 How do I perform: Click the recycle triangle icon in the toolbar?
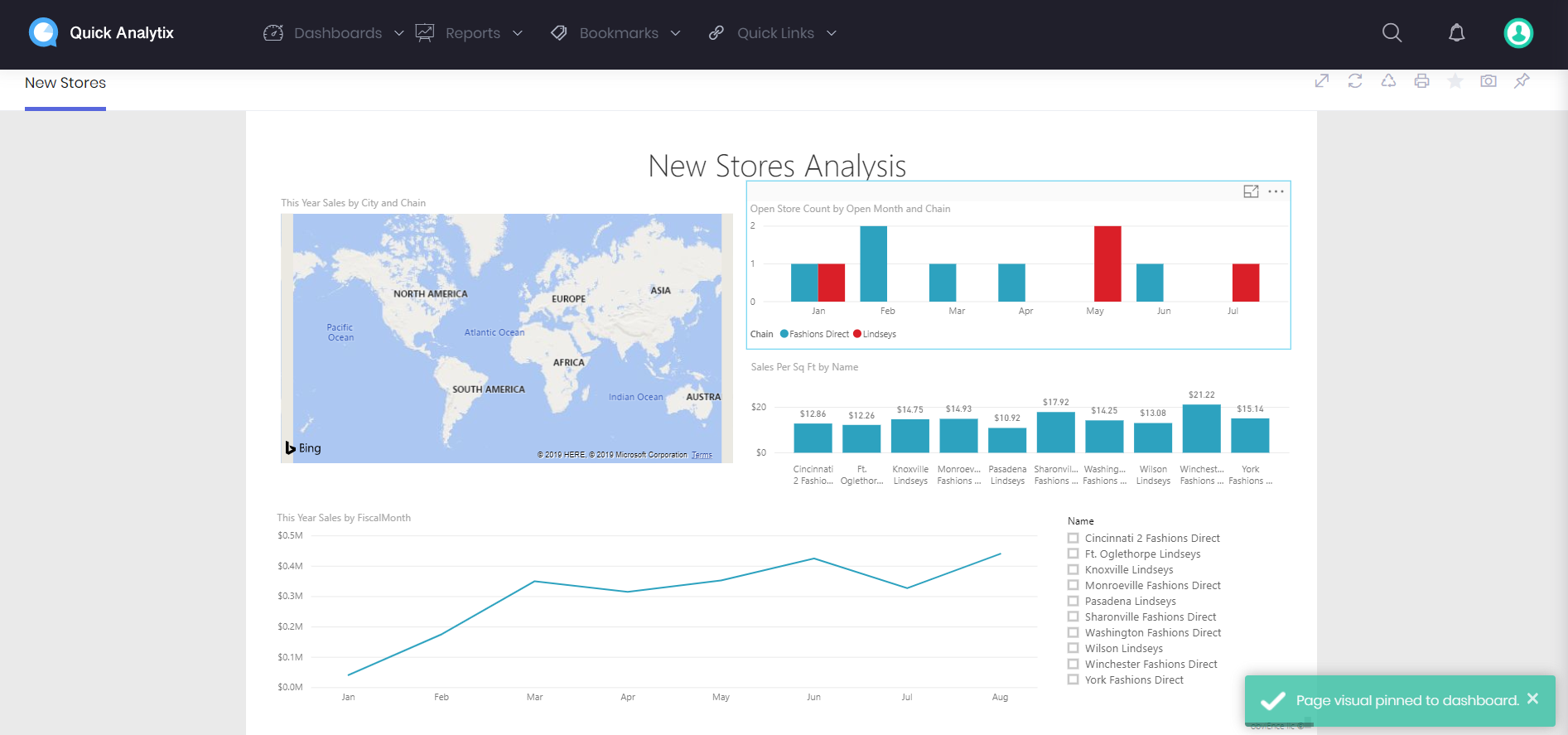pyautogui.click(x=1388, y=81)
